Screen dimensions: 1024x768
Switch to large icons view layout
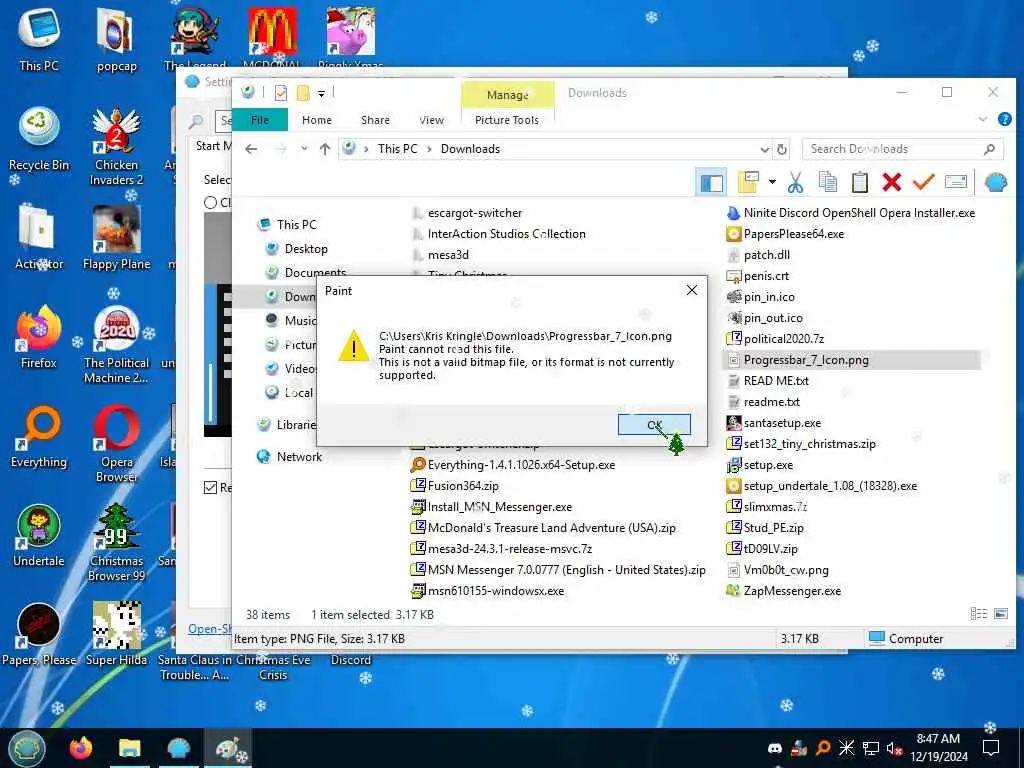tap(1000, 613)
